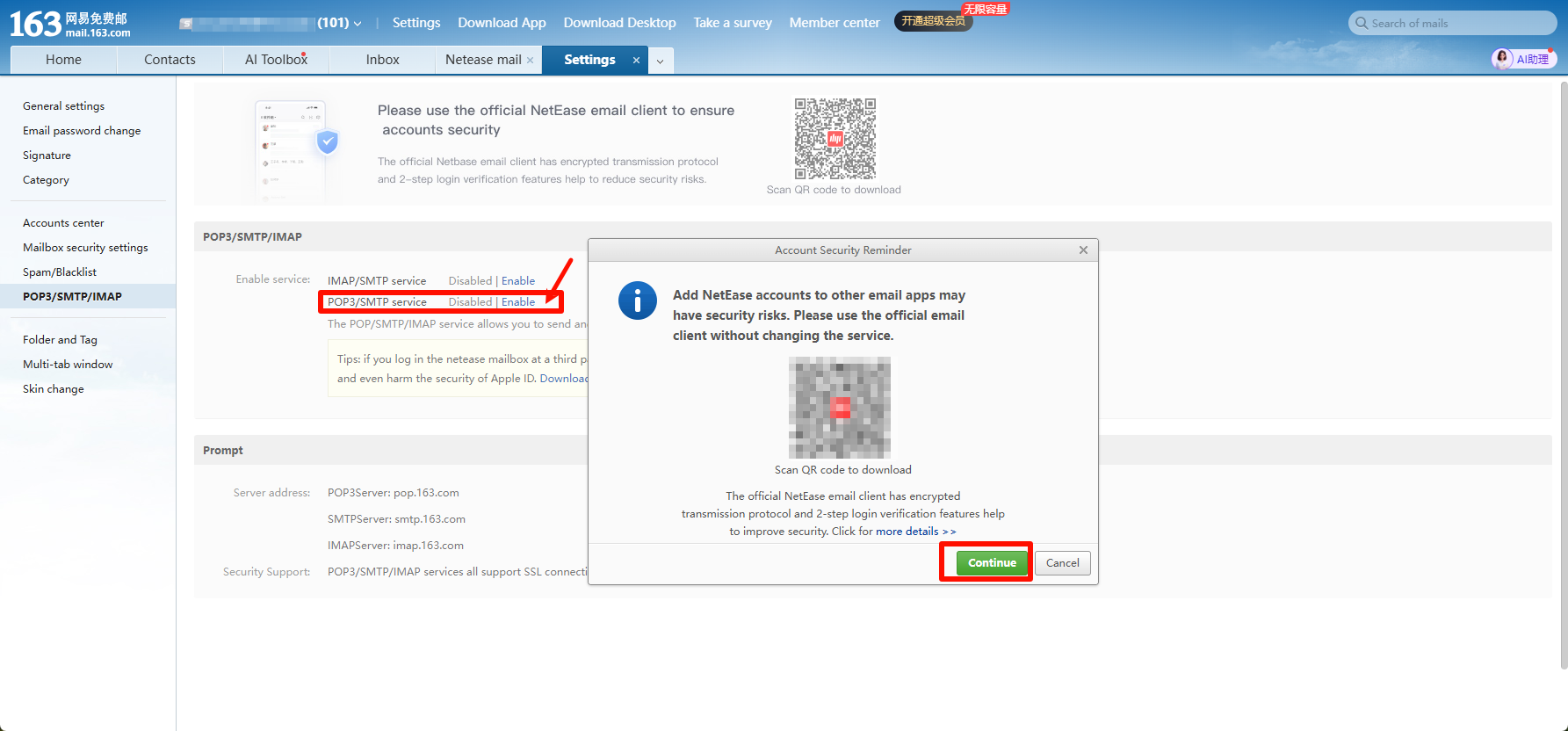Image resolution: width=1568 pixels, height=731 pixels.
Task: Click the blue info icon in dialog
Action: click(638, 300)
